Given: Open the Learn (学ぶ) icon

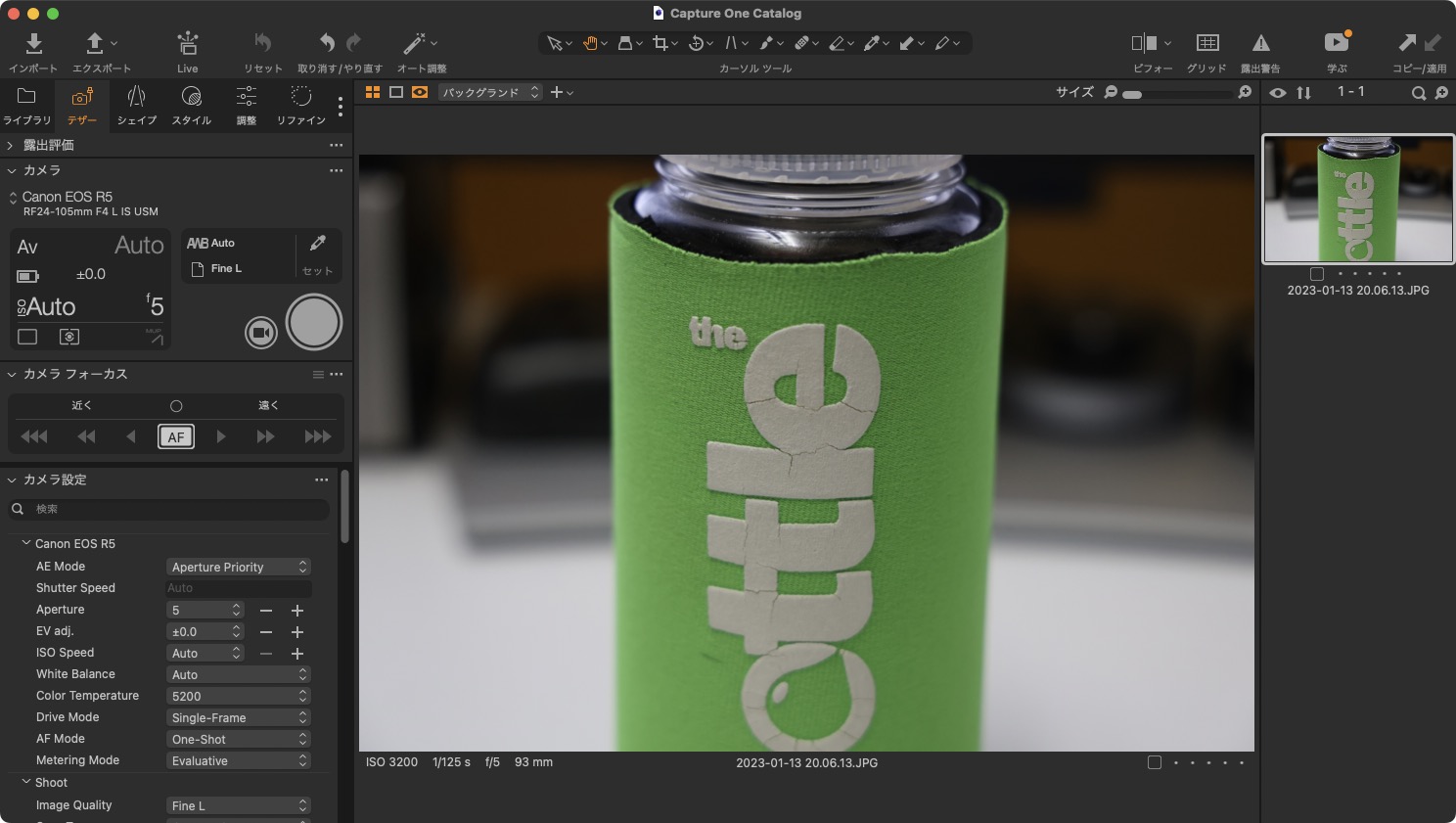Looking at the screenshot, I should pyautogui.click(x=1337, y=42).
